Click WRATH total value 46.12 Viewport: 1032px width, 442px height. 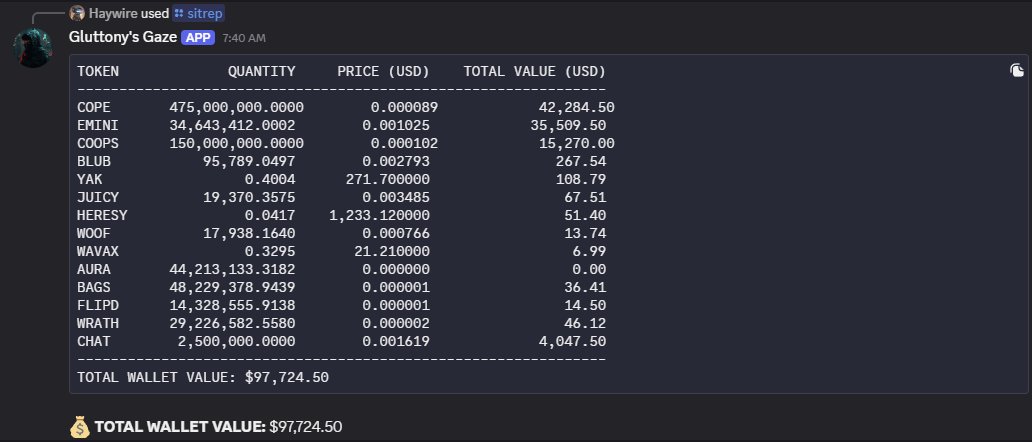pyautogui.click(x=586, y=323)
